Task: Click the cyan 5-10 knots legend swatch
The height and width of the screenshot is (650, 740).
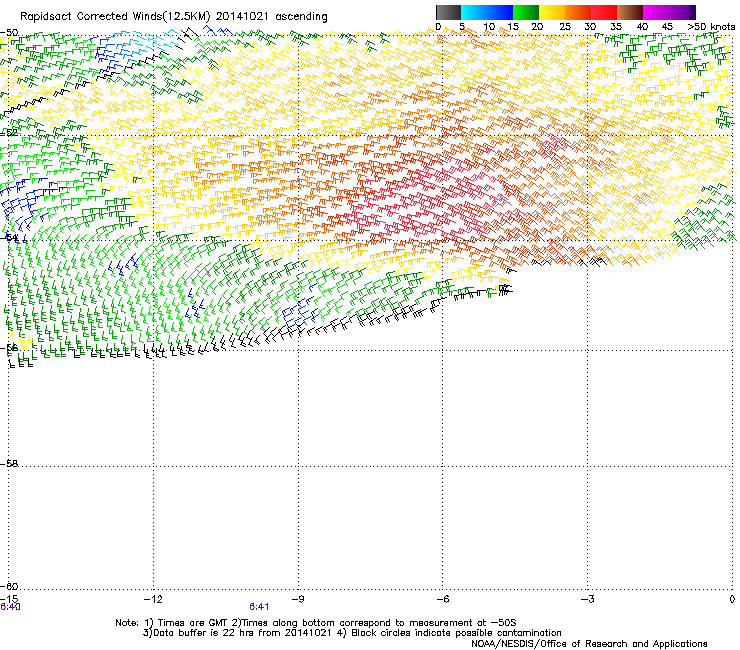Action: (x=474, y=12)
